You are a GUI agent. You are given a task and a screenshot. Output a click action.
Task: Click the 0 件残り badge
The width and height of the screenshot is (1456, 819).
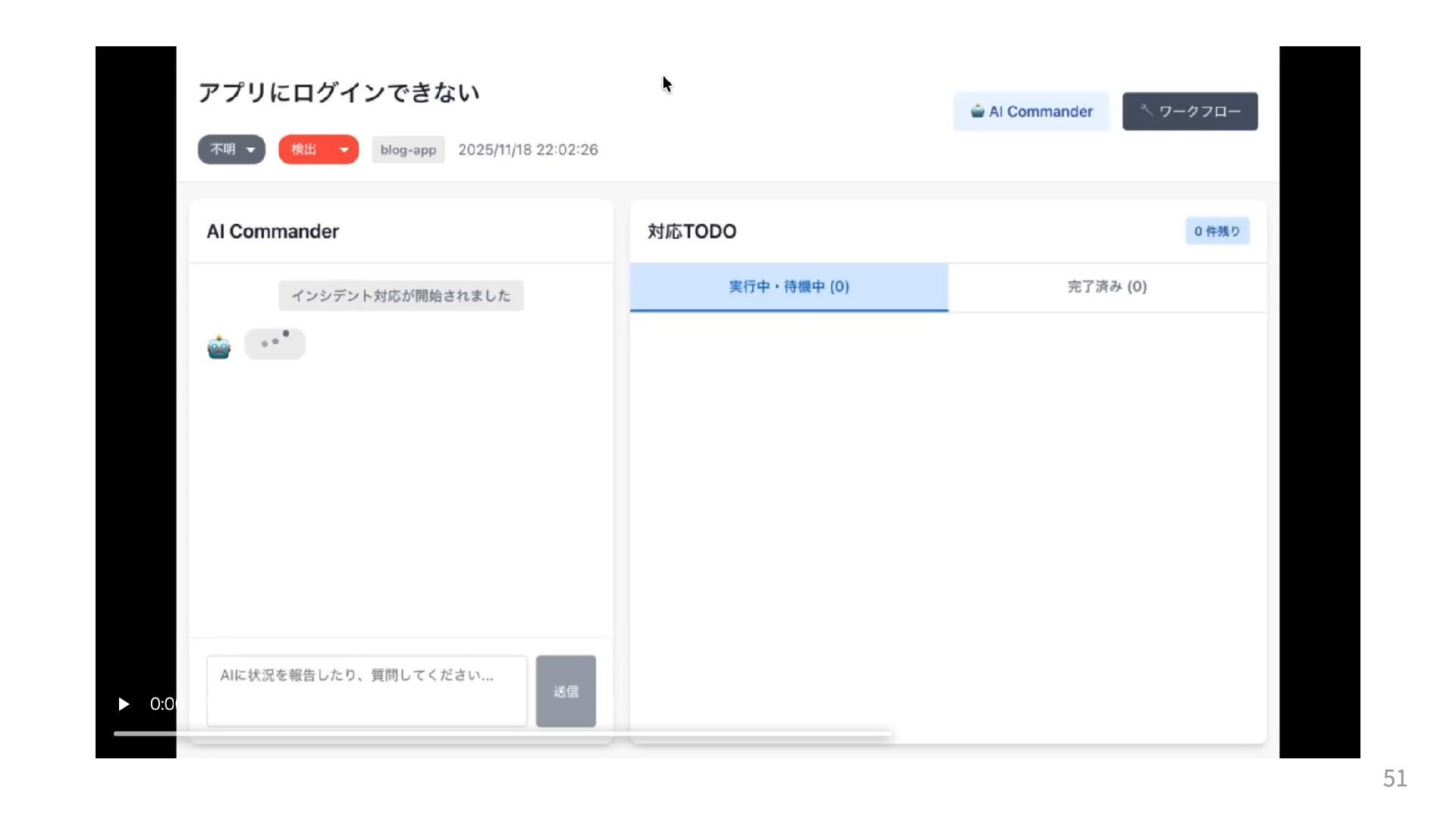1216,231
